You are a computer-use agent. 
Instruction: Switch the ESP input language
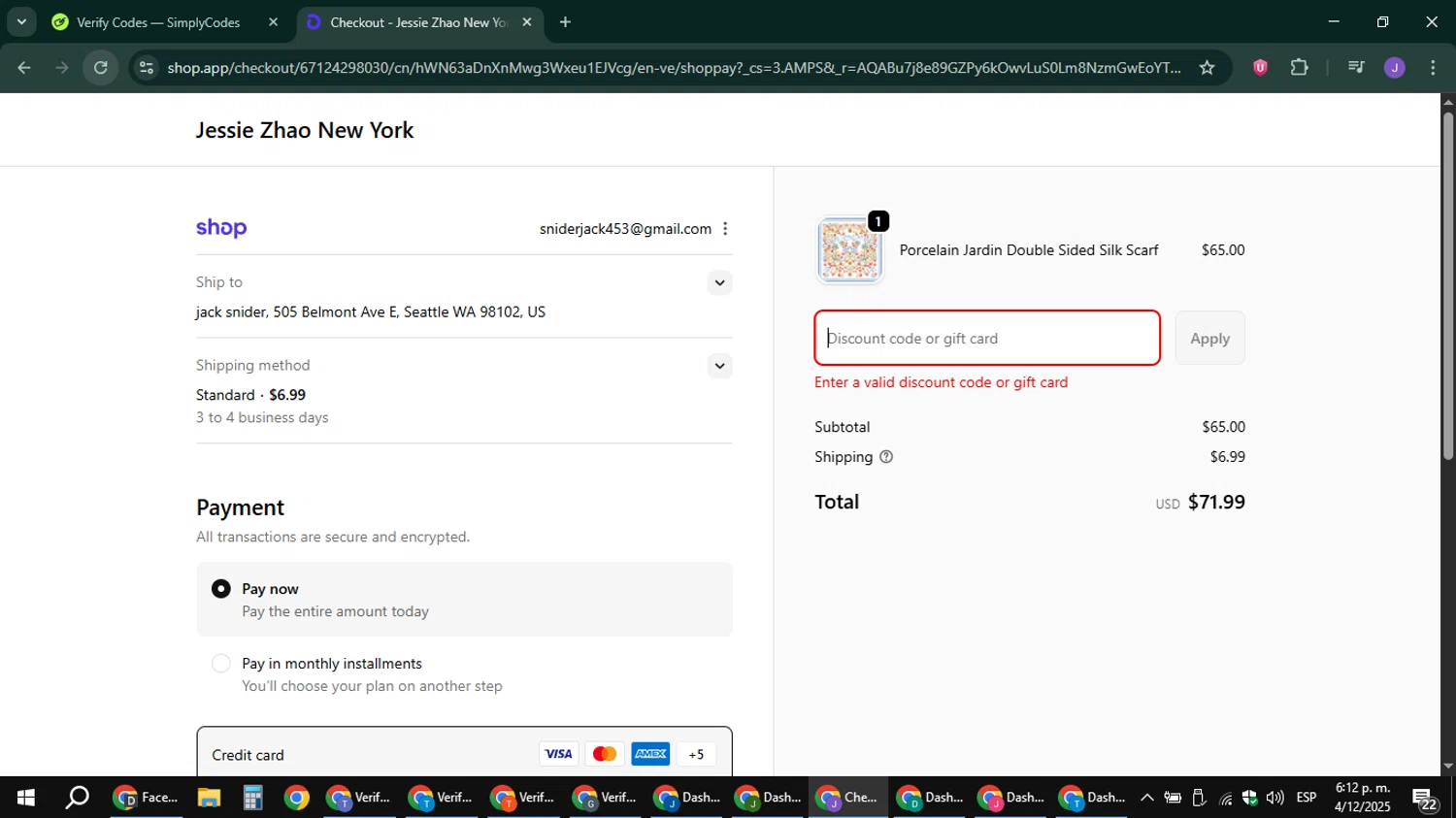tap(1307, 798)
